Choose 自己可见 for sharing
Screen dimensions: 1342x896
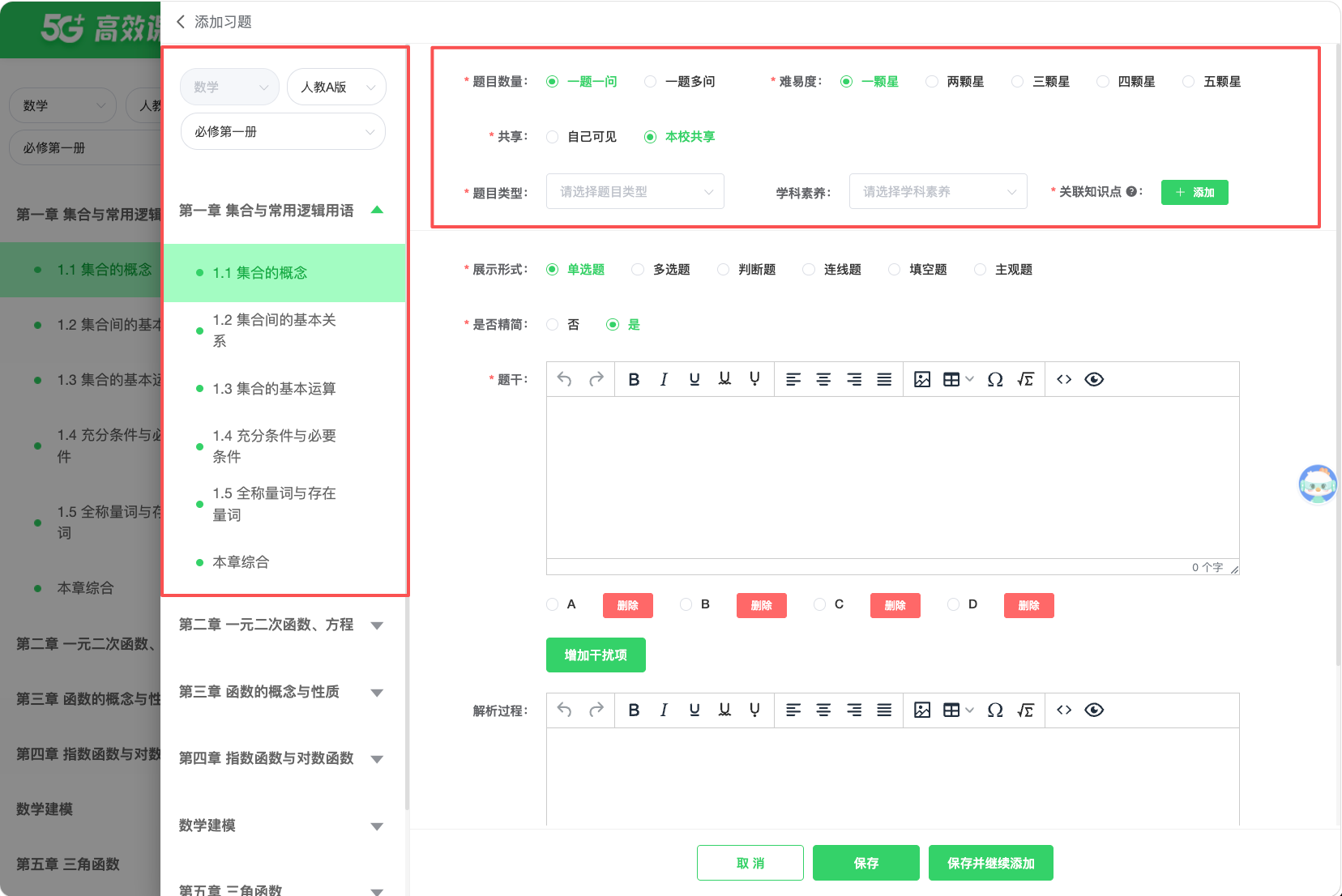pos(552,137)
